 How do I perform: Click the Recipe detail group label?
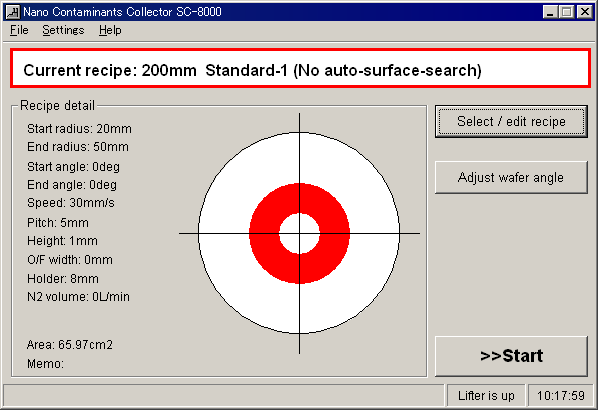coord(57,106)
